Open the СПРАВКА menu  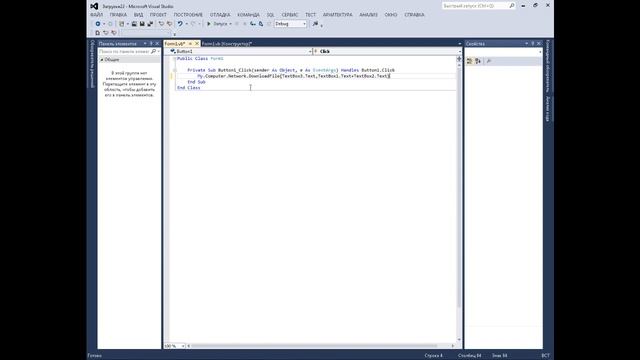tap(414, 15)
